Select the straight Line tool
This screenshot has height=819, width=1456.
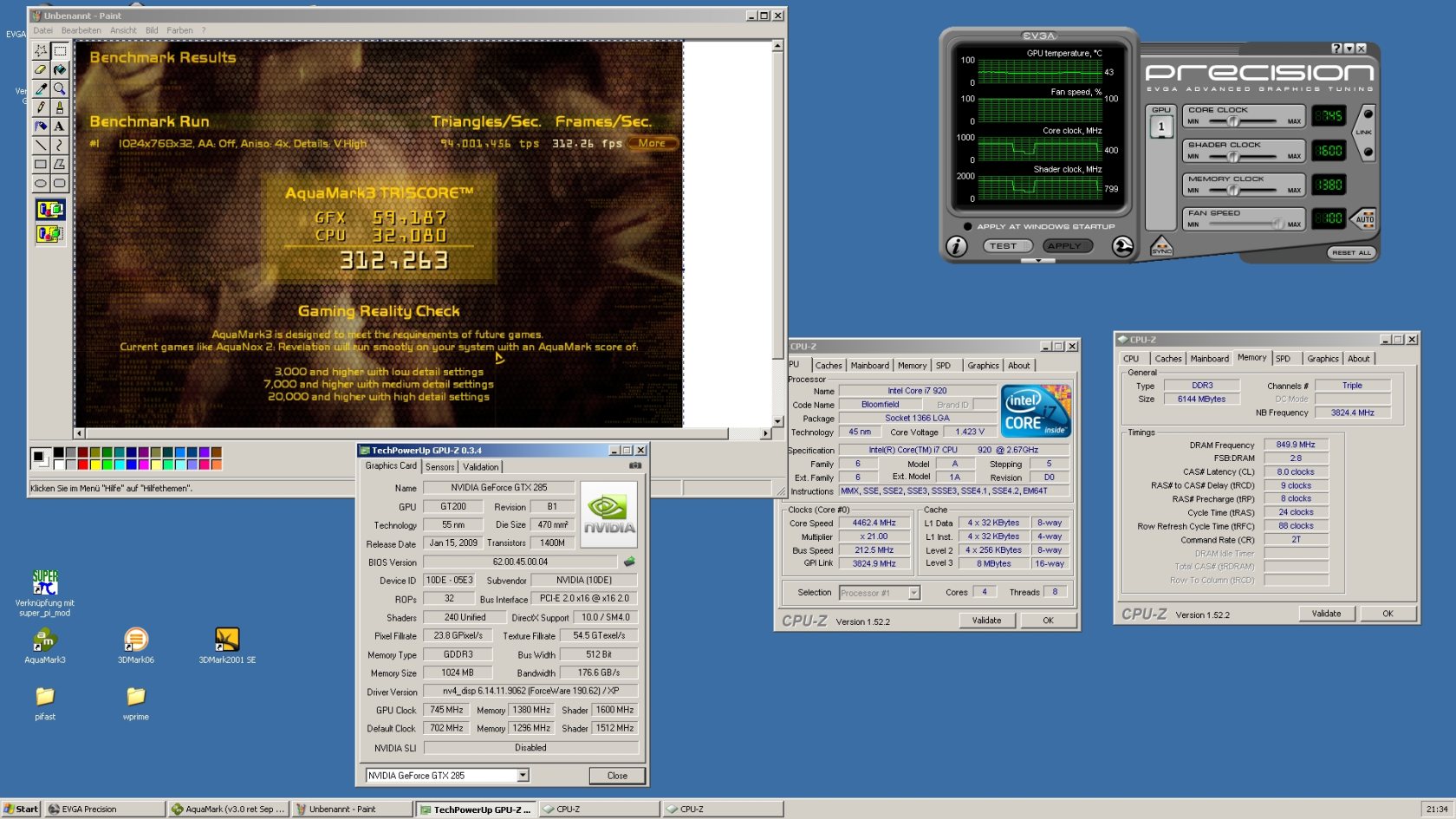click(41, 146)
